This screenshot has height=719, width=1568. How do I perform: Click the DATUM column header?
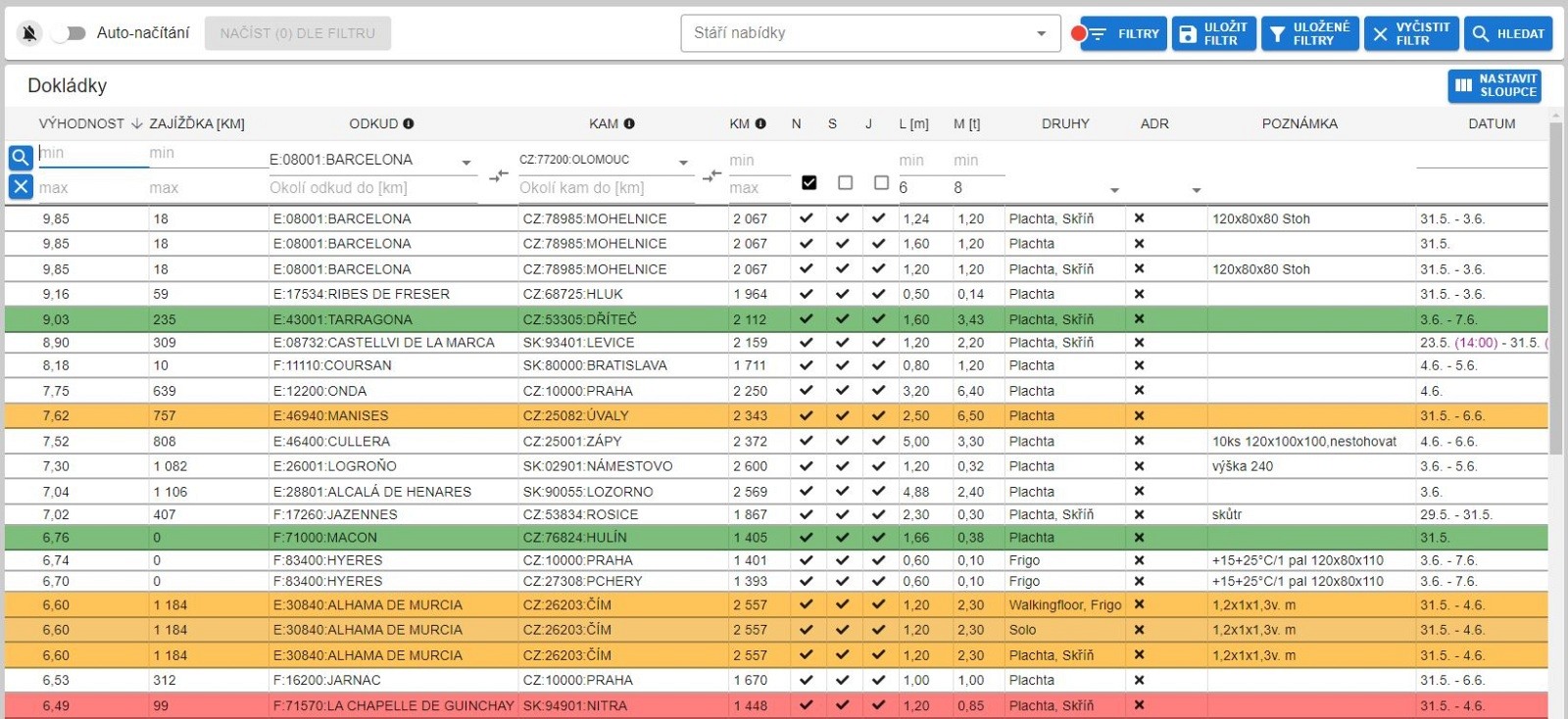tap(1492, 123)
